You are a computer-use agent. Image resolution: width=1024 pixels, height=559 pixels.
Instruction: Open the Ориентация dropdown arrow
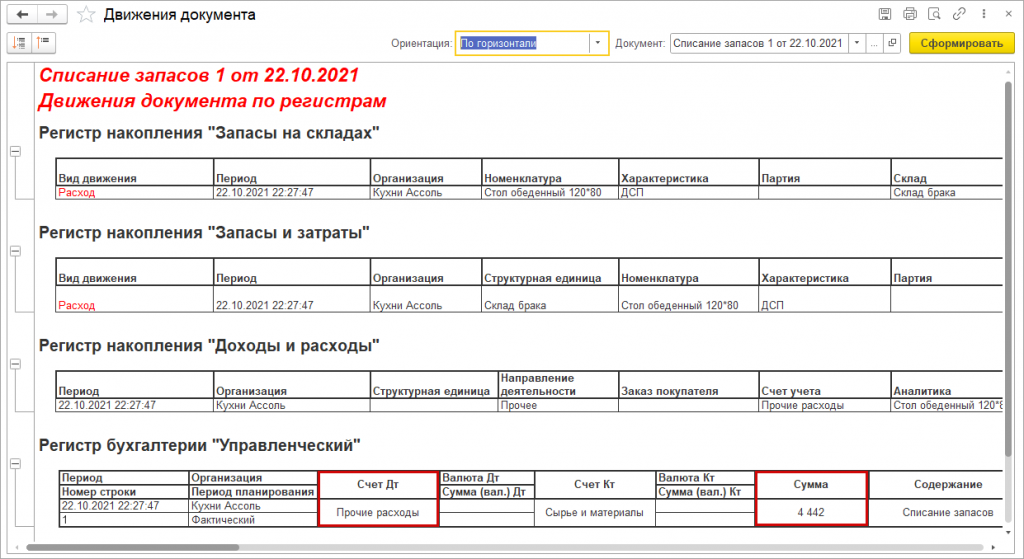coord(598,44)
